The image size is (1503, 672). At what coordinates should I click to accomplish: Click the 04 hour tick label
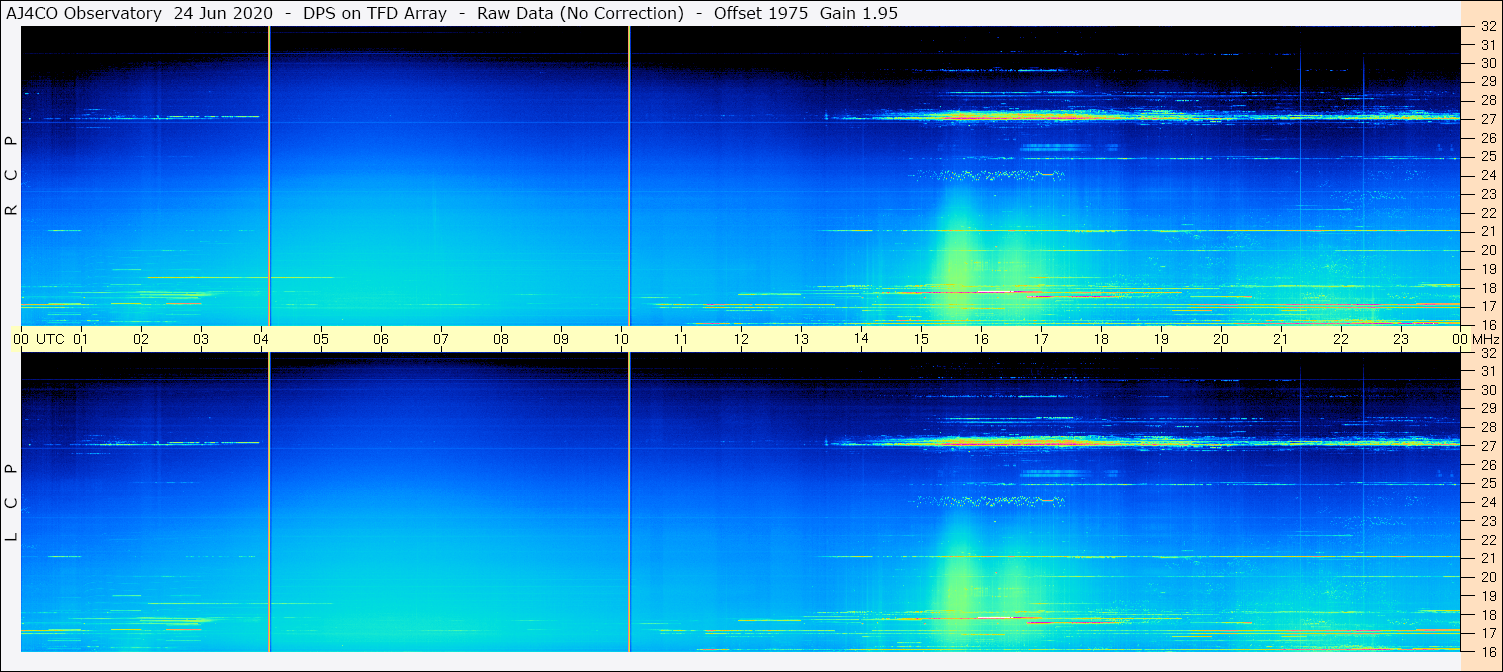[261, 339]
